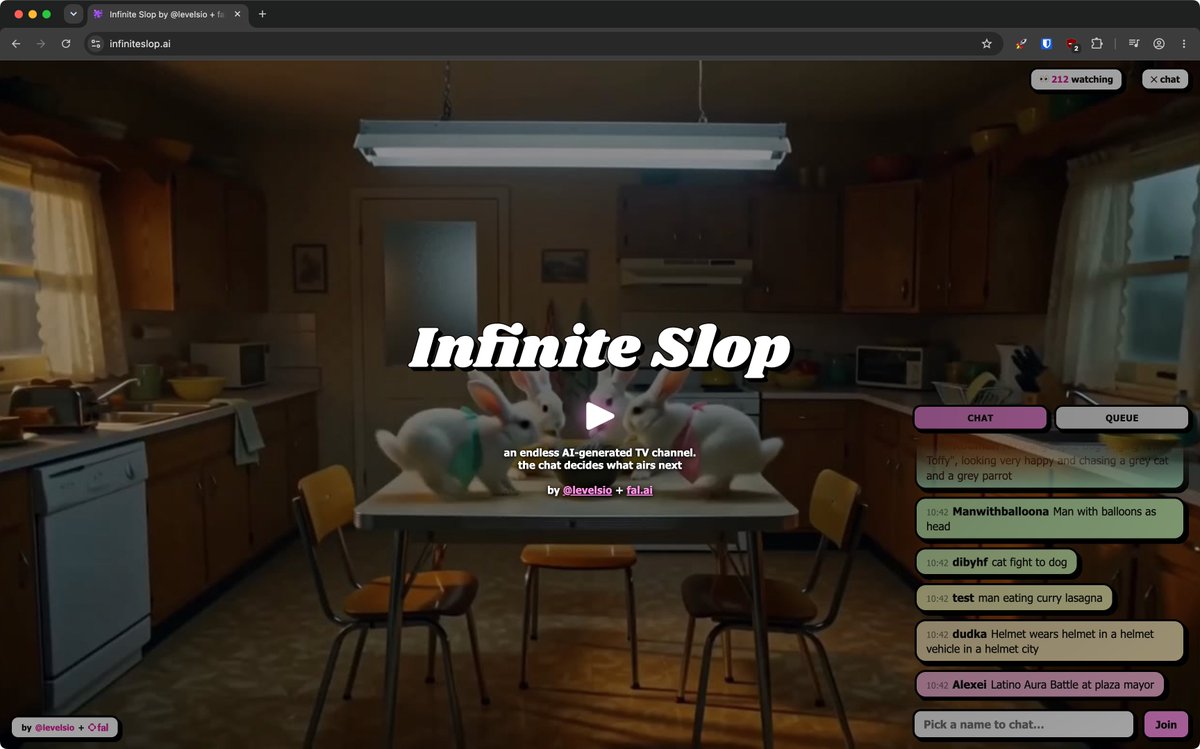Open a new tab with the plus button
This screenshot has height=749, width=1200.
[x=263, y=14]
